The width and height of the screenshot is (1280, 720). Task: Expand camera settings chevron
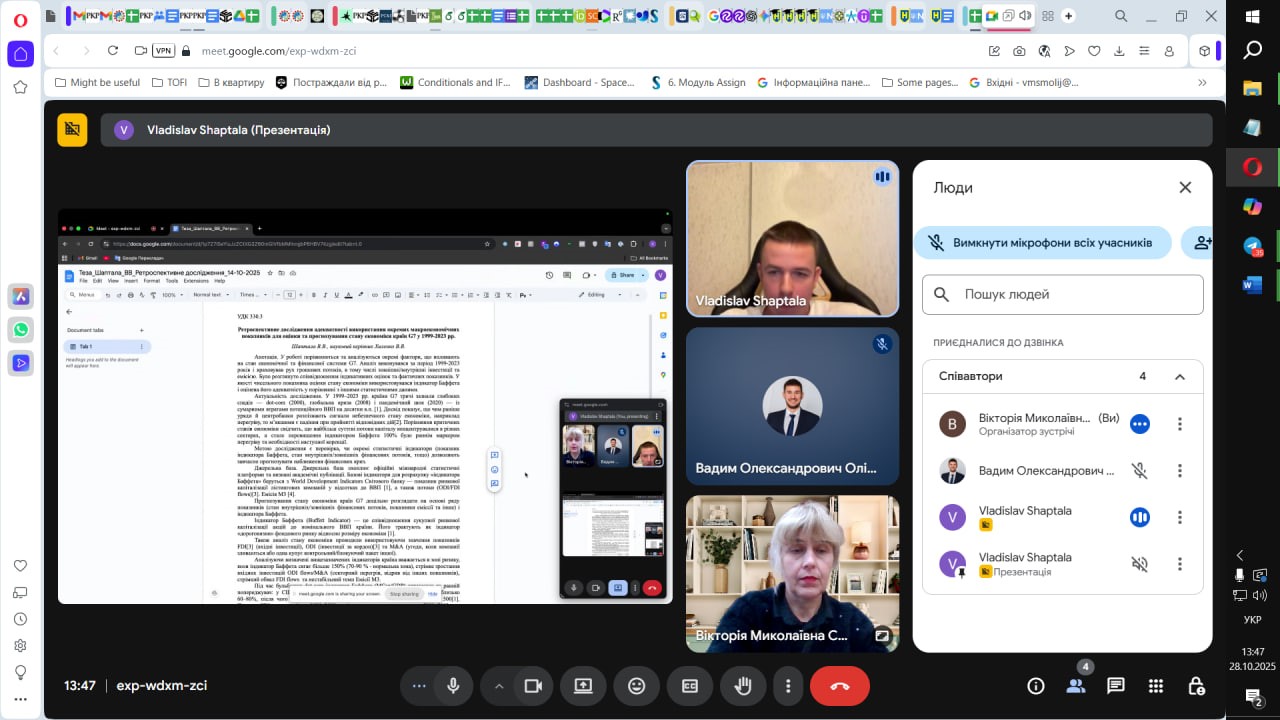tap(498, 686)
